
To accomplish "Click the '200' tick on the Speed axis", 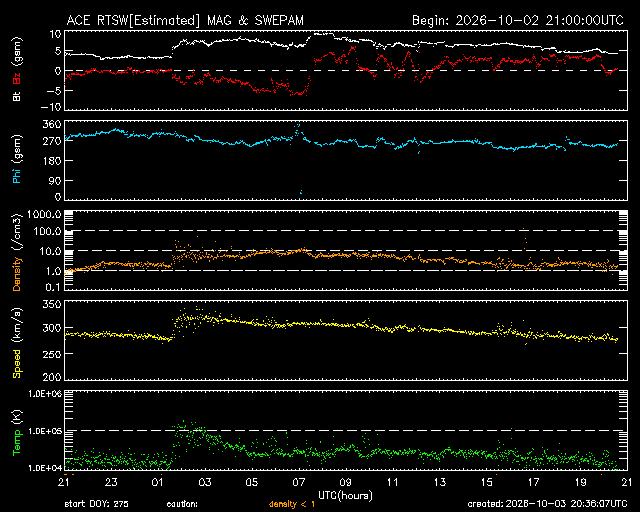I will coord(52,377).
